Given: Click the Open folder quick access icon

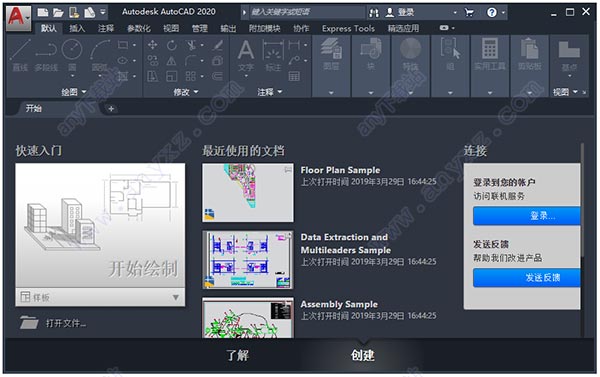Looking at the screenshot, I should tap(58, 13).
